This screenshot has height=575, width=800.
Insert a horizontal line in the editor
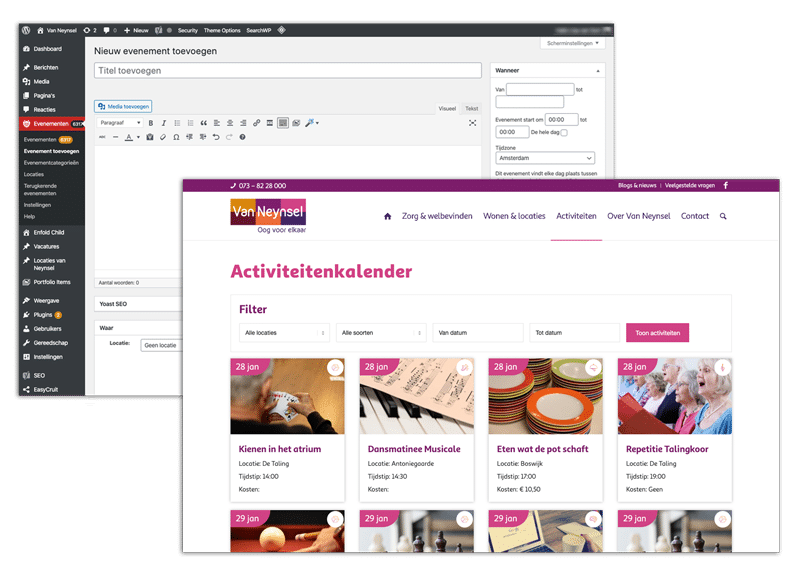(x=115, y=137)
